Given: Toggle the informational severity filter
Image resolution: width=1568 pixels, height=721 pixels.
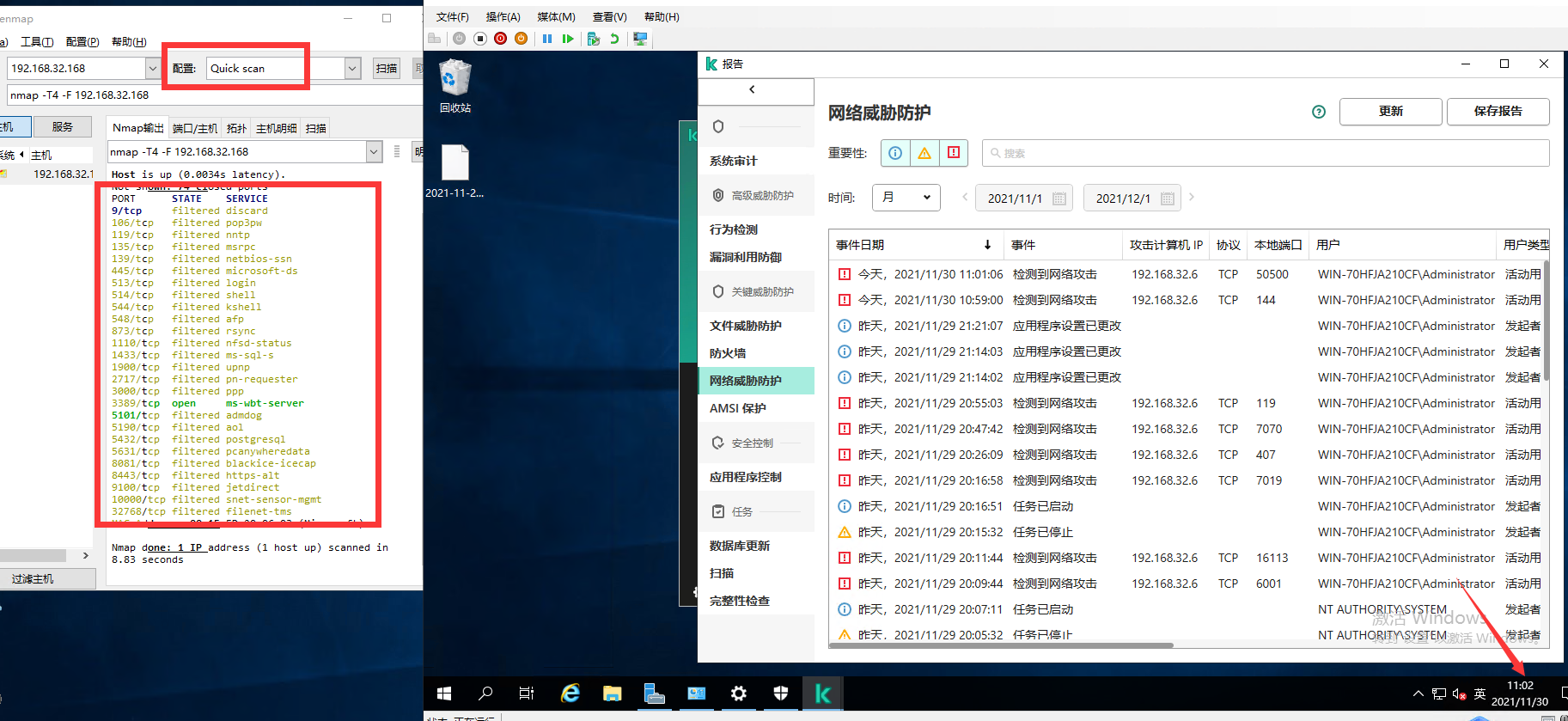Looking at the screenshot, I should click(x=895, y=153).
